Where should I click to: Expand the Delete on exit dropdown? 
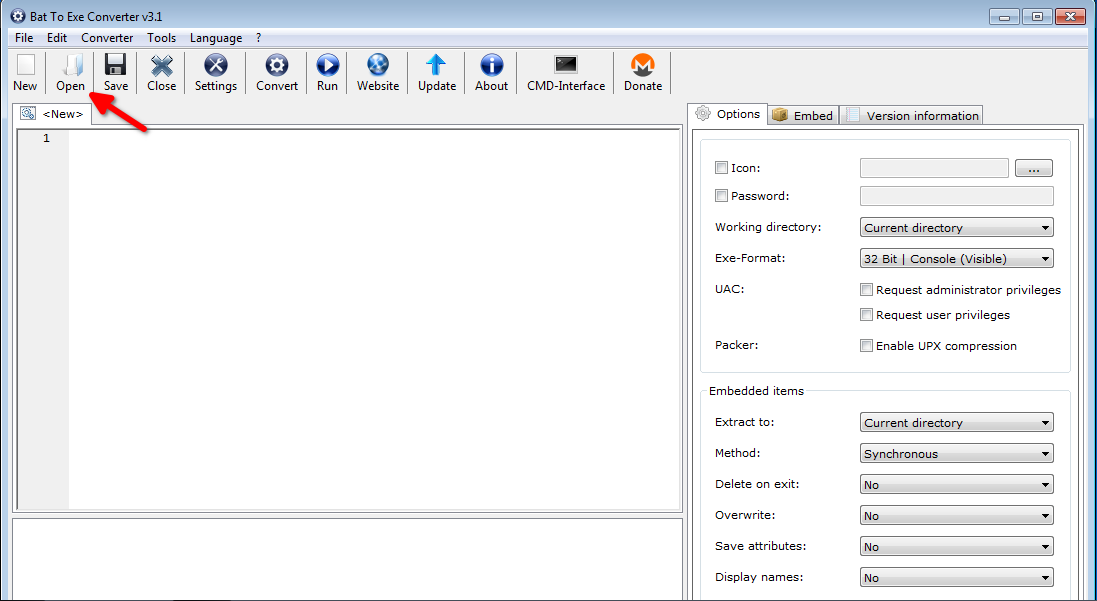956,484
